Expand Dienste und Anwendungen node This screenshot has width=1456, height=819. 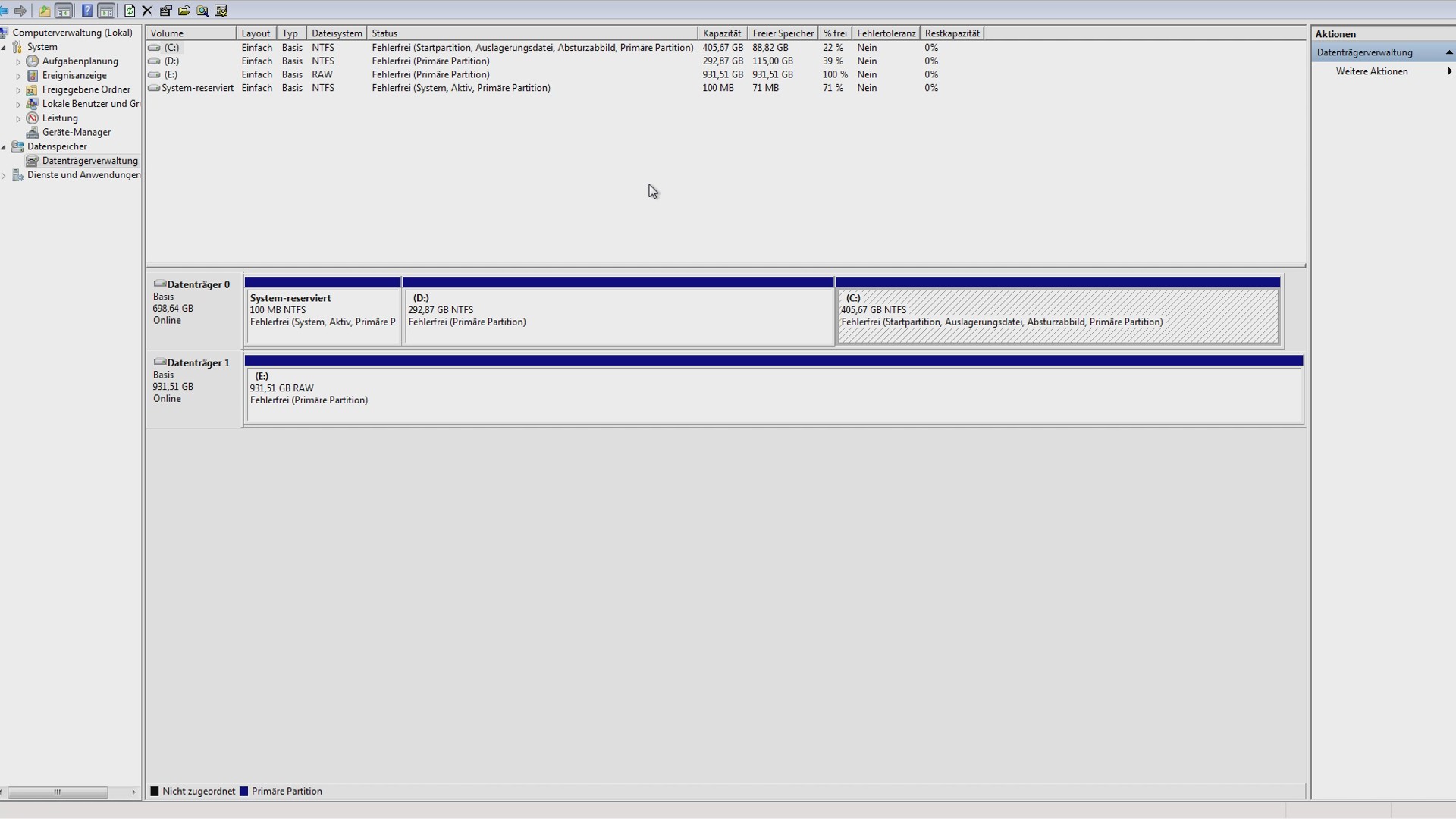pyautogui.click(x=4, y=176)
